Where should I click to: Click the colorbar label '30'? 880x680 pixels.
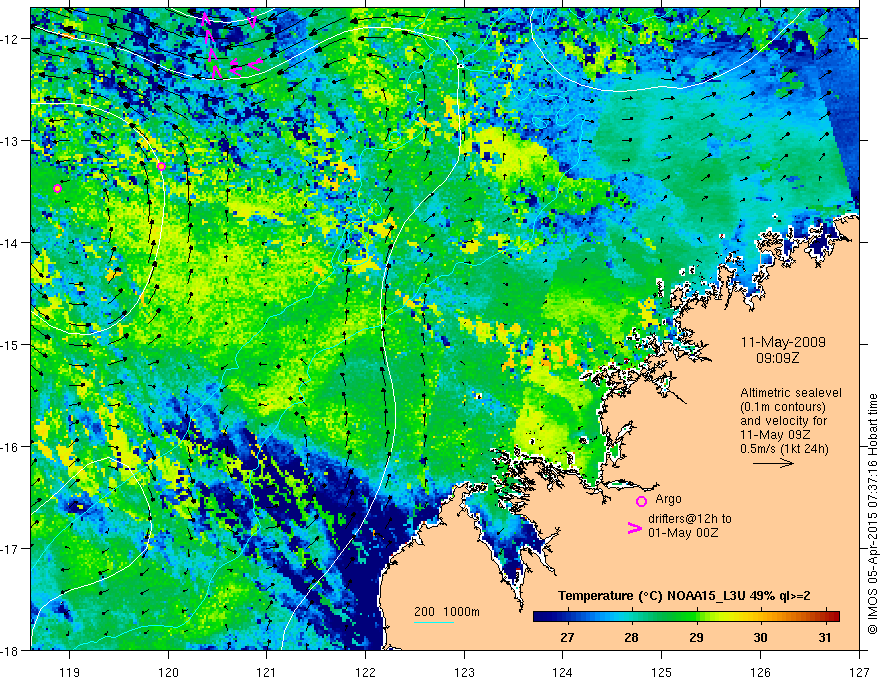(x=760, y=637)
